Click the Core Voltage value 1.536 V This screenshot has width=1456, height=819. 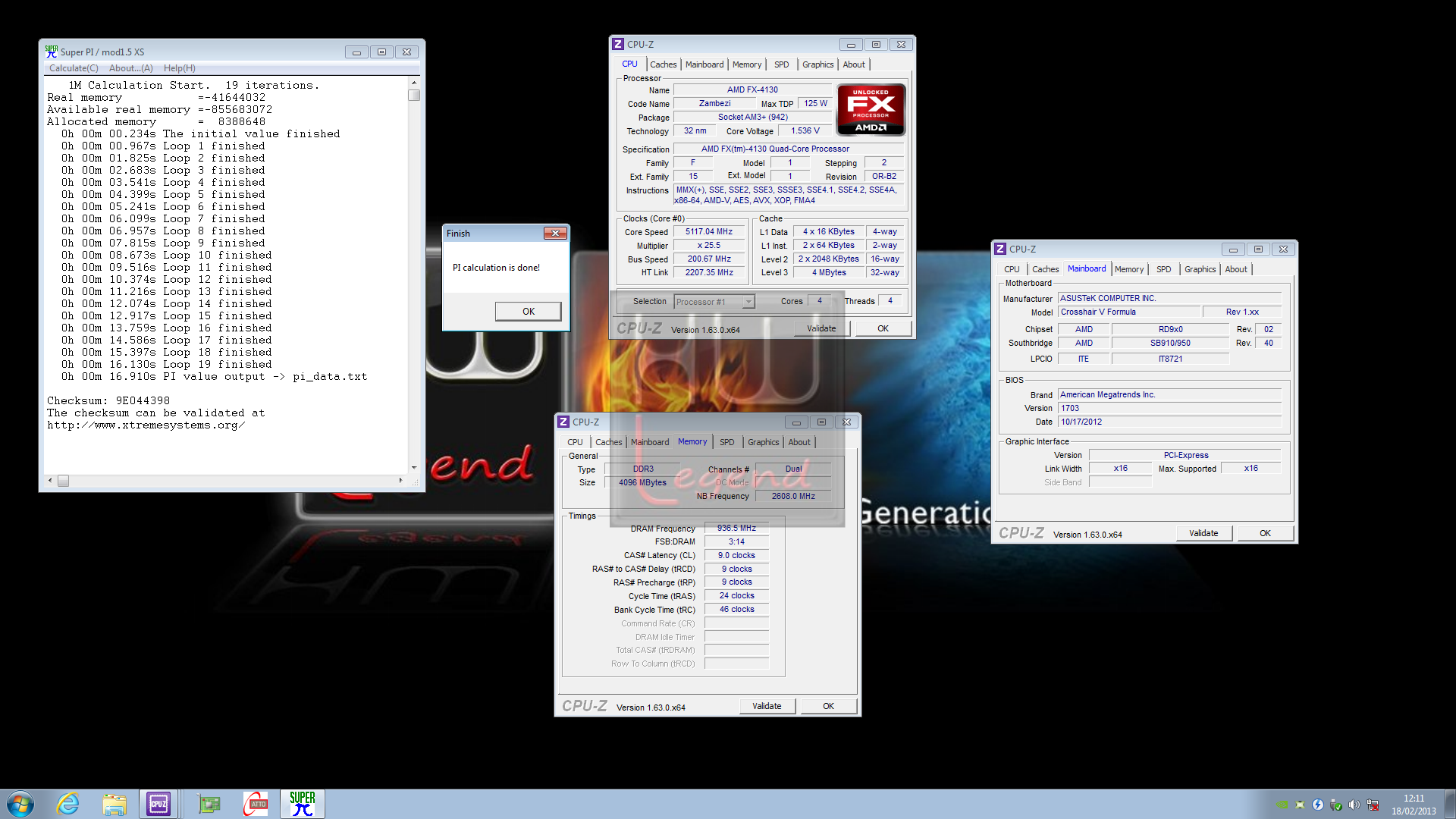805,130
